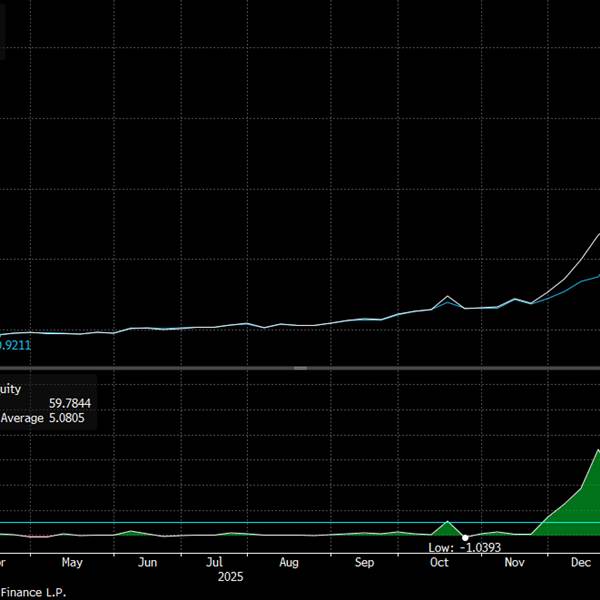This screenshot has width=600, height=600.
Task: Select the Jul label on the time axis
Action: (215, 563)
